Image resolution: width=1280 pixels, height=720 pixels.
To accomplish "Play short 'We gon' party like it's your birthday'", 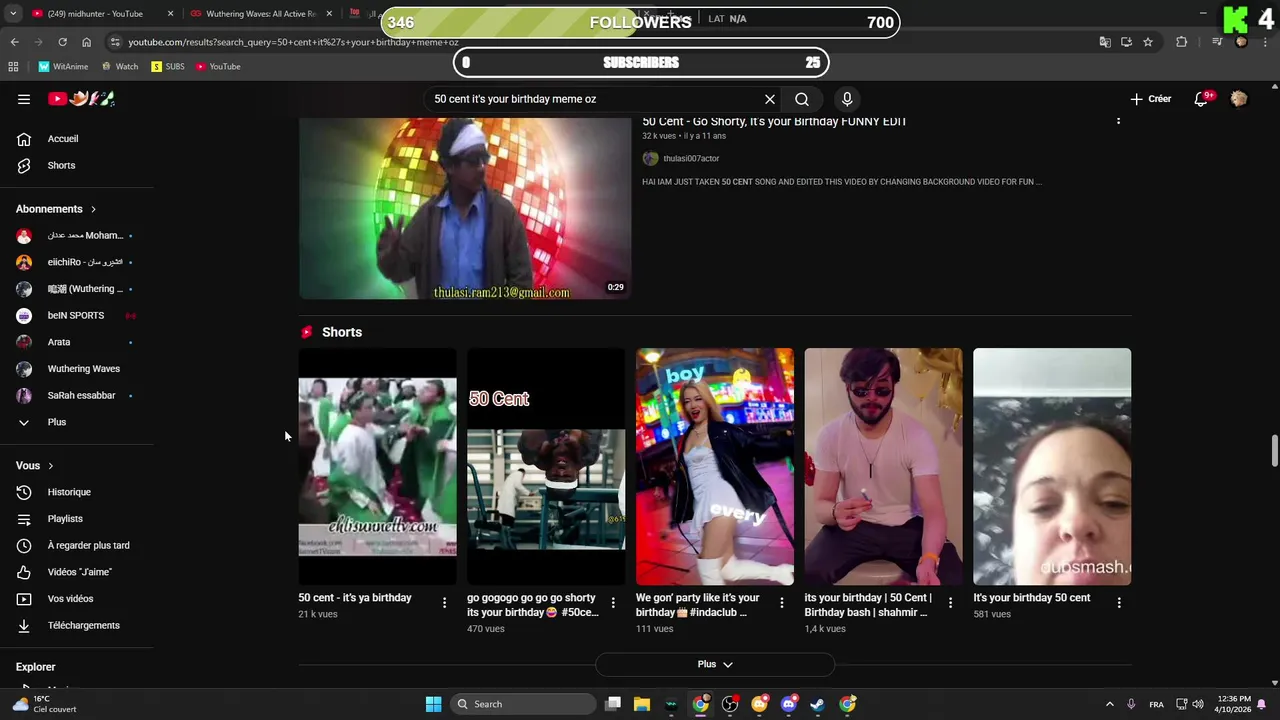I will (x=715, y=466).
